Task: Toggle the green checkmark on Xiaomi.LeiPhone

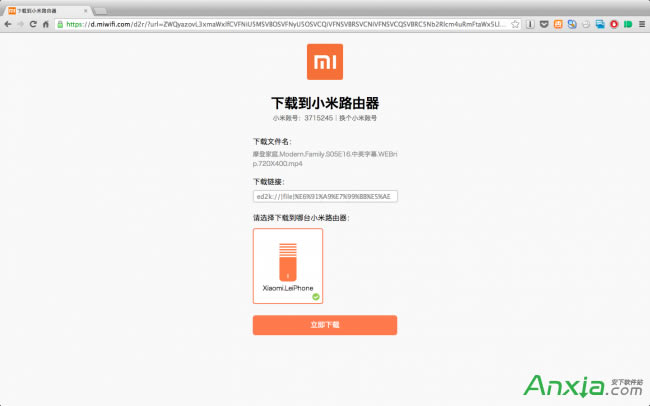Action: coord(316,296)
